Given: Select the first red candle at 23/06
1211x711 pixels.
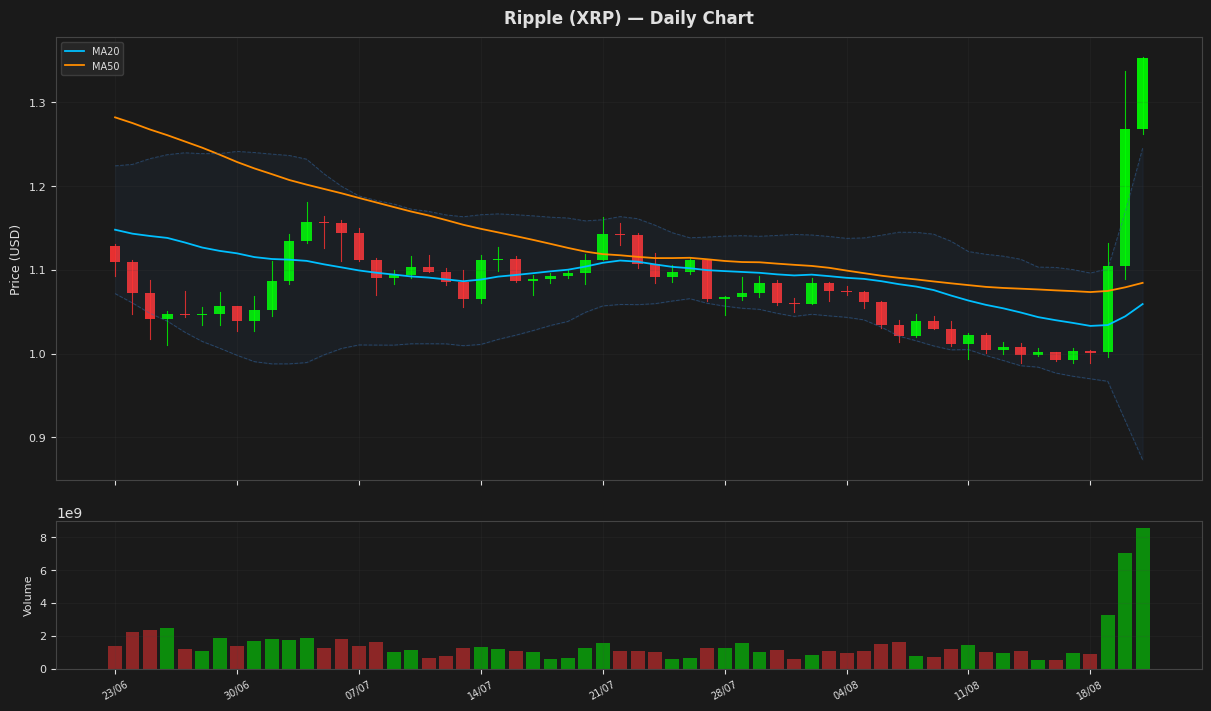Looking at the screenshot, I should click(115, 254).
